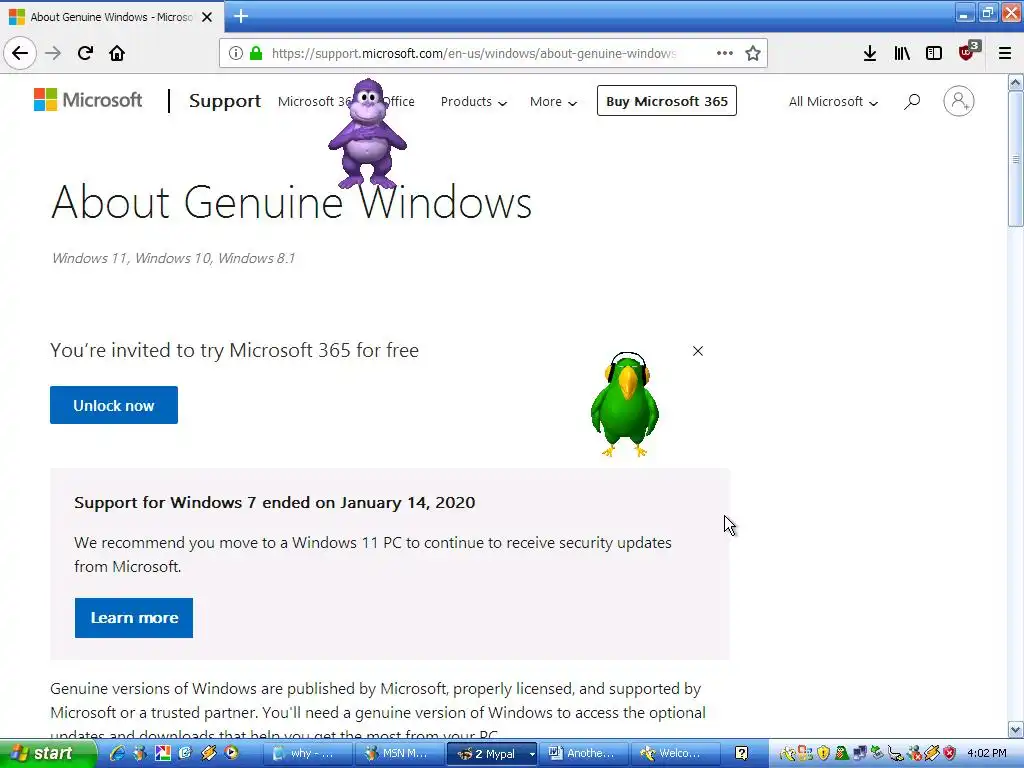Click the Unlock now button
This screenshot has width=1024, height=768.
(114, 405)
